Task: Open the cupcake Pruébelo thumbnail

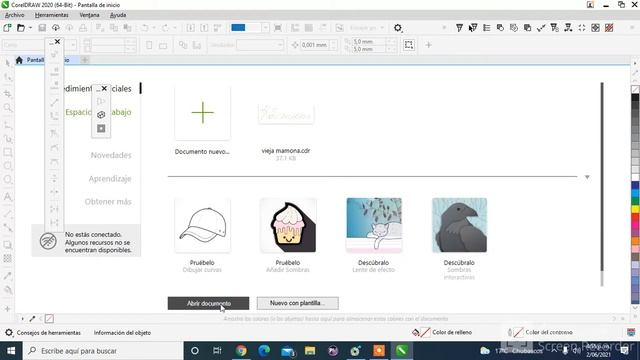Action: click(x=288, y=225)
